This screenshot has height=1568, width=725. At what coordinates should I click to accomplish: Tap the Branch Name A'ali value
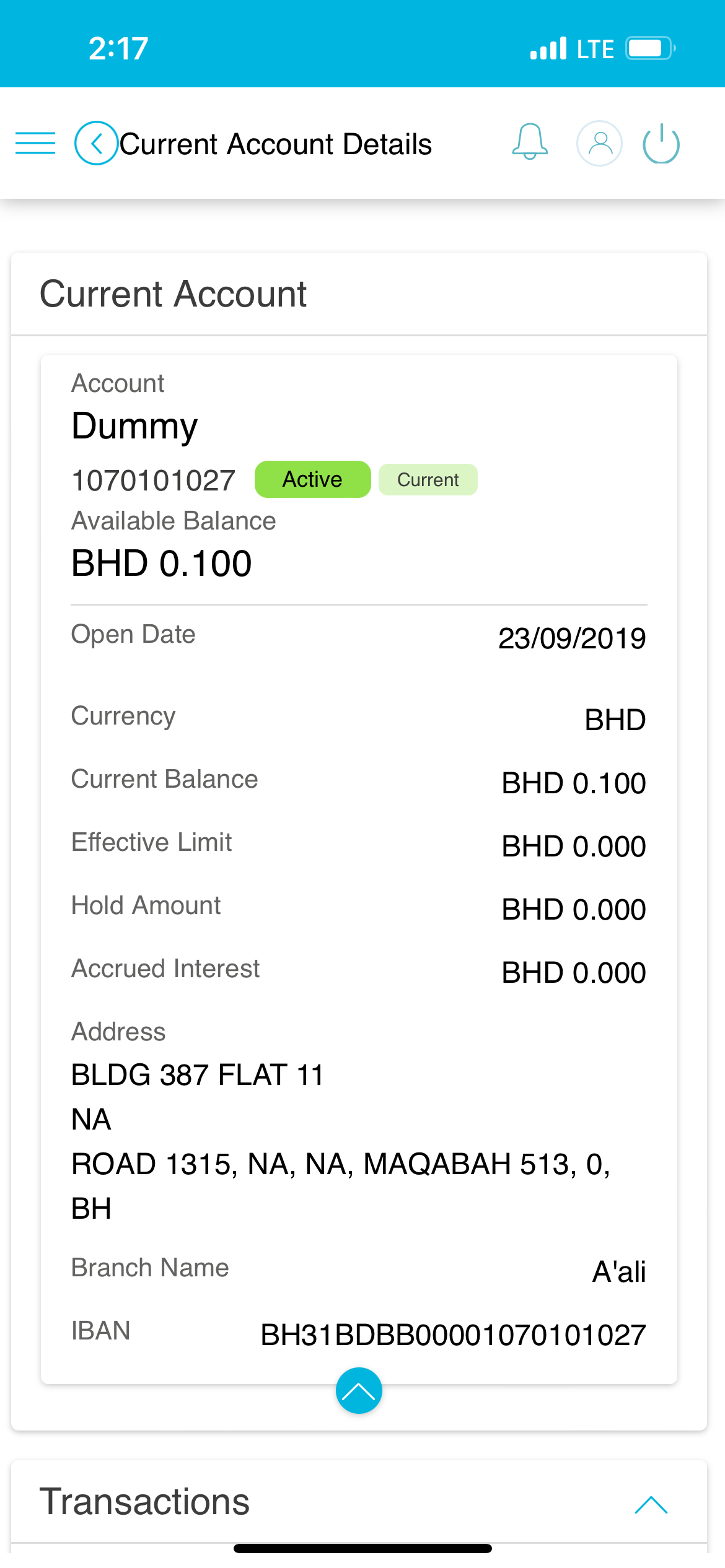coord(619,1271)
